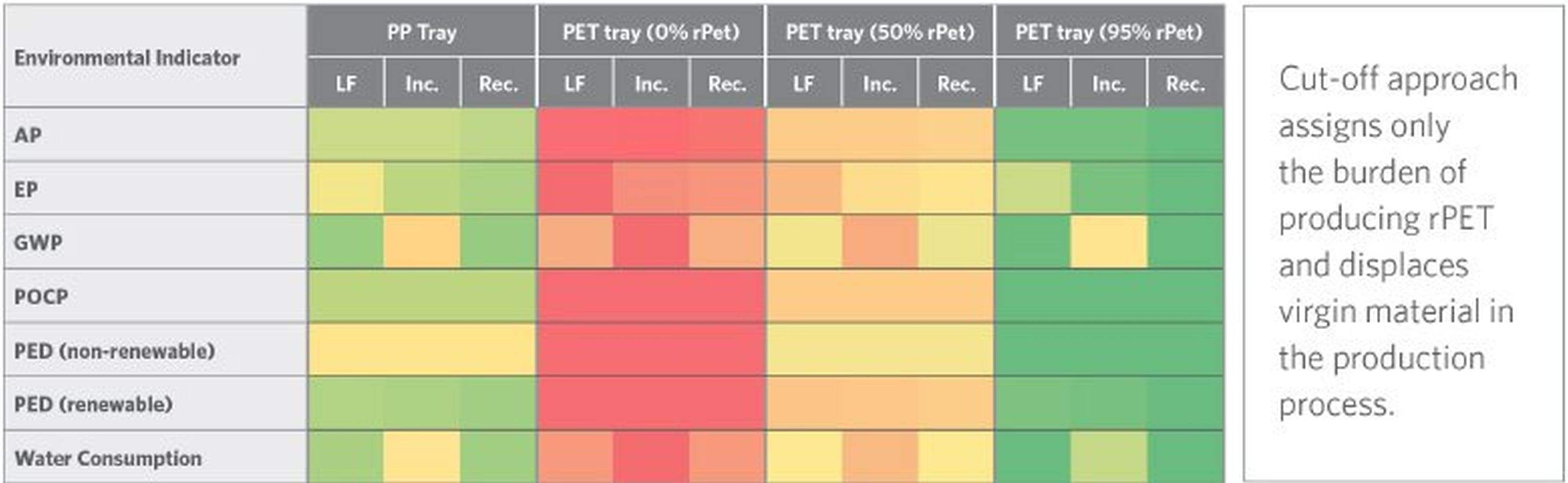
Task: Select the PET tray (95% rPet) header
Action: click(1109, 32)
